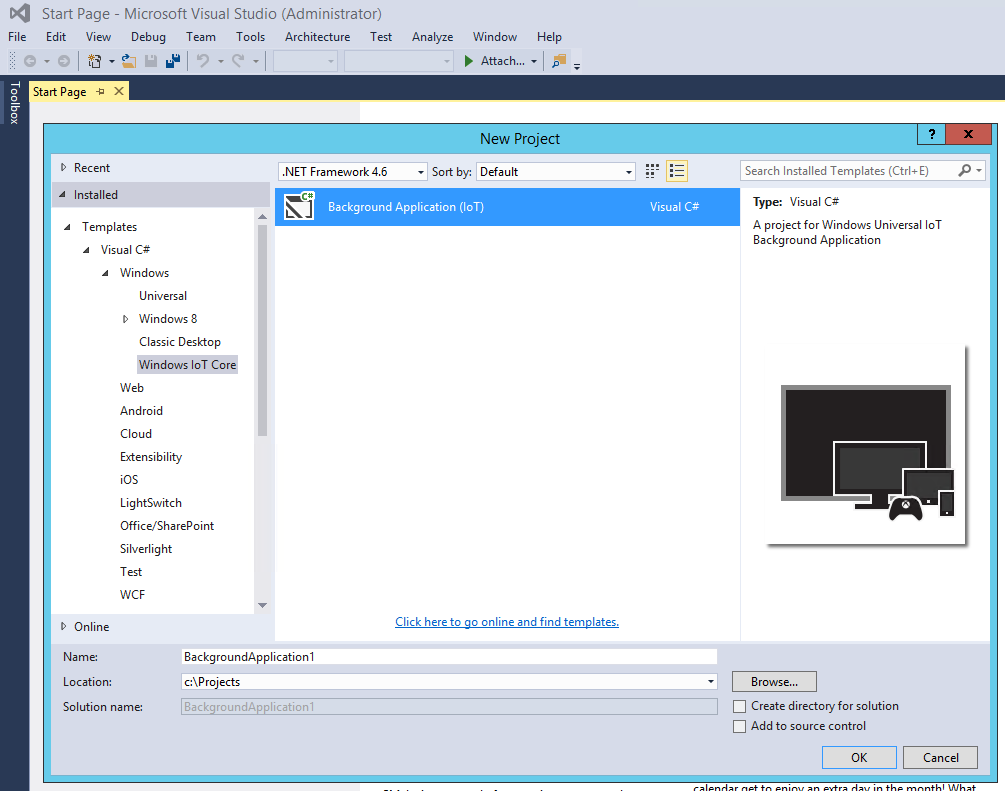Click the Find in Files toolbar icon
Viewport: 1005px width, 791px height.
point(558,60)
